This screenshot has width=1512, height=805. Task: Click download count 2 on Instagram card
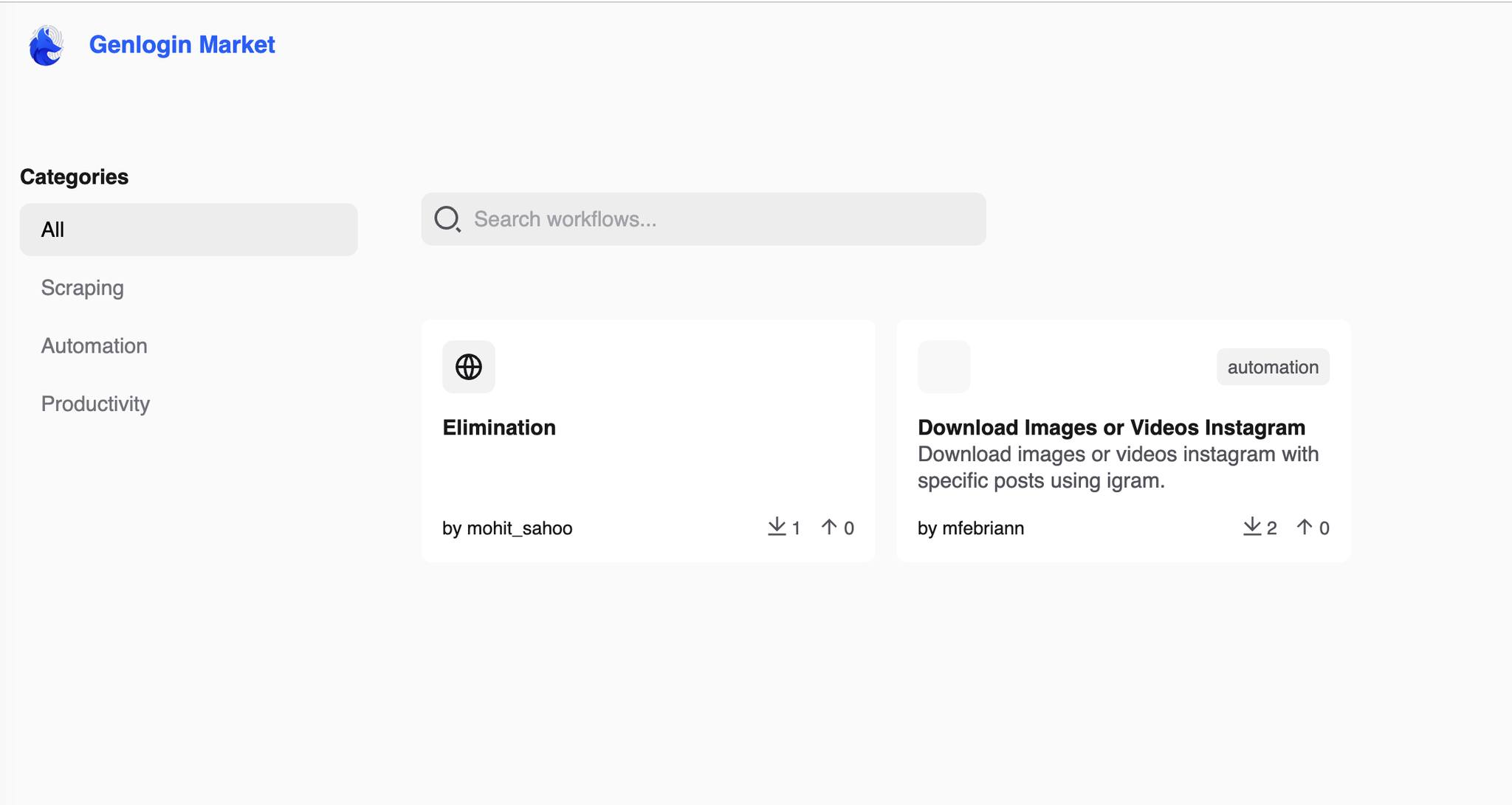[x=1271, y=528]
